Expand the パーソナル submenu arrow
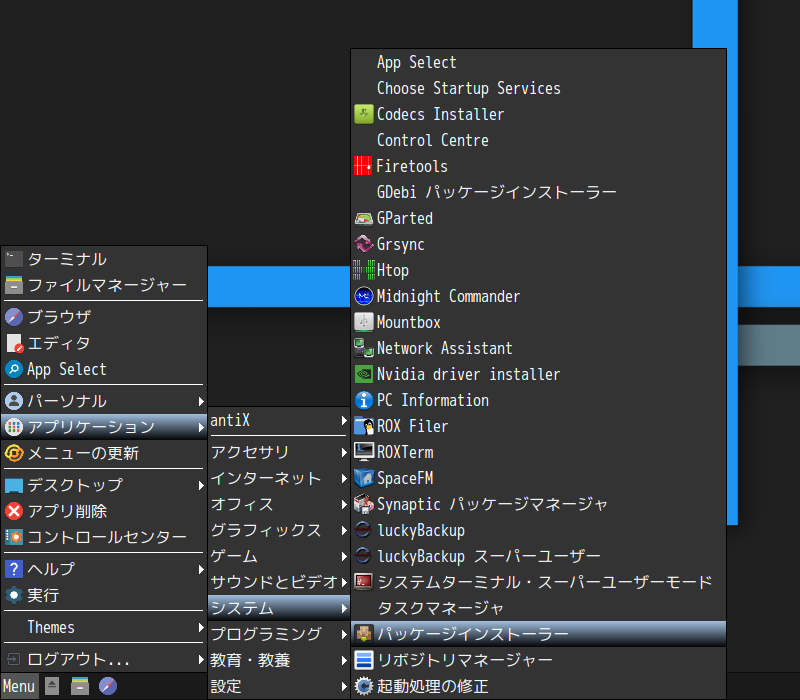800x700 pixels. coord(201,402)
